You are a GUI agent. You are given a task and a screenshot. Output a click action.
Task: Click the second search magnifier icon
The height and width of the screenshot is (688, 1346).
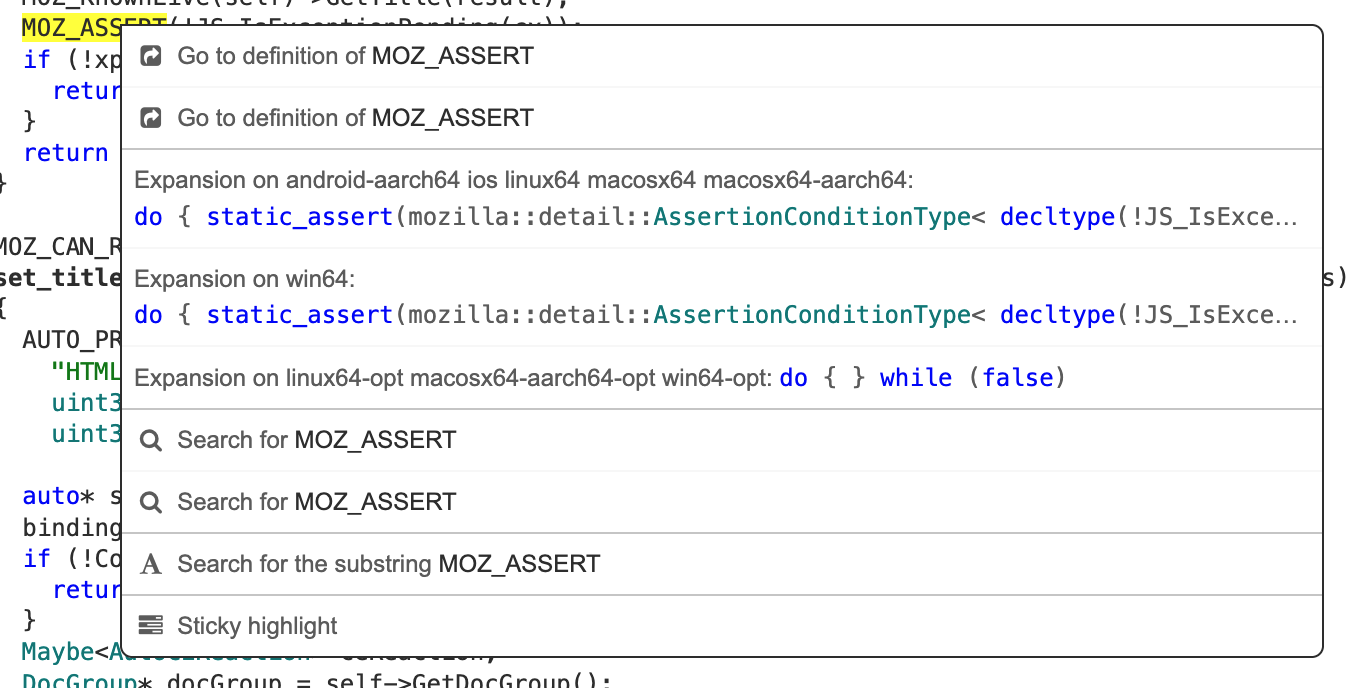coord(151,501)
